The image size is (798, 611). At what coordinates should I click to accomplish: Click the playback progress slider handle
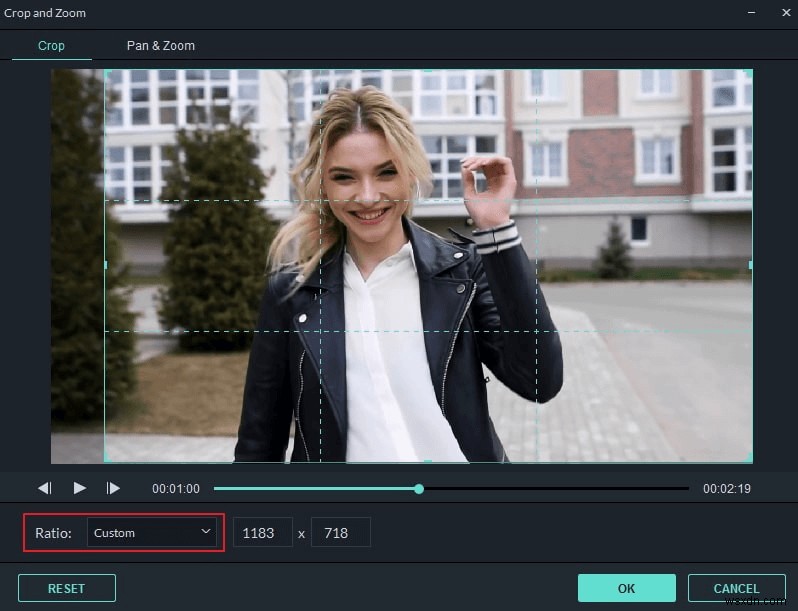[419, 489]
